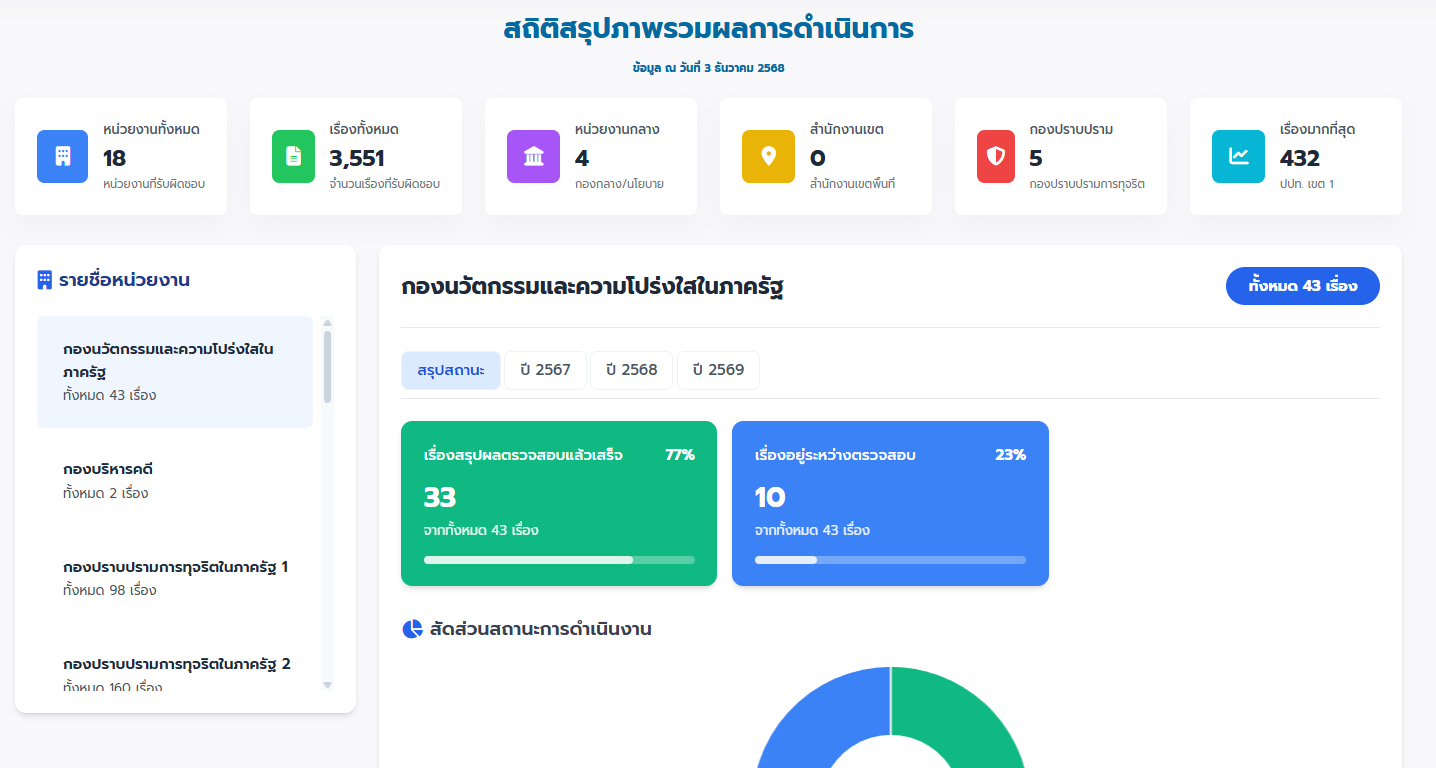The height and width of the screenshot is (768, 1436).
Task: Click the purple institution icon for หน่วยงานกลาง
Action: coord(533,157)
